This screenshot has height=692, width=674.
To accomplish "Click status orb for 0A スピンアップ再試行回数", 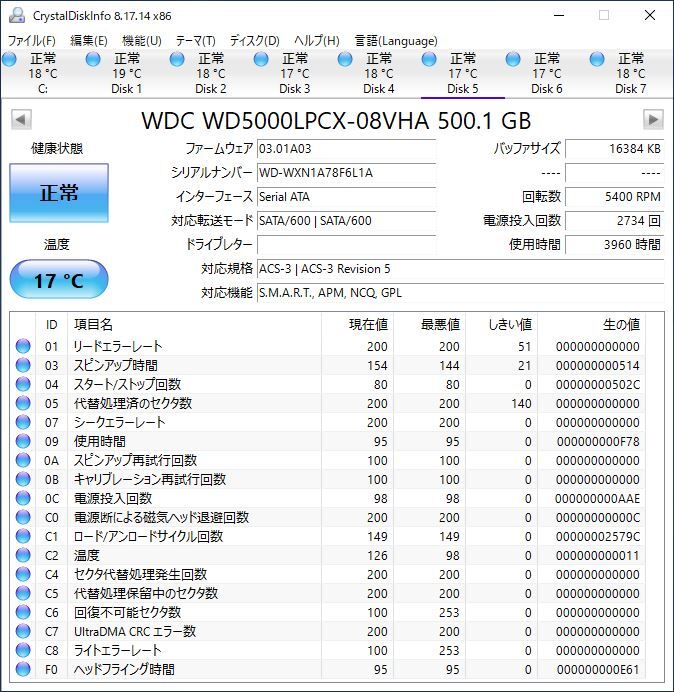I will pos(23,460).
